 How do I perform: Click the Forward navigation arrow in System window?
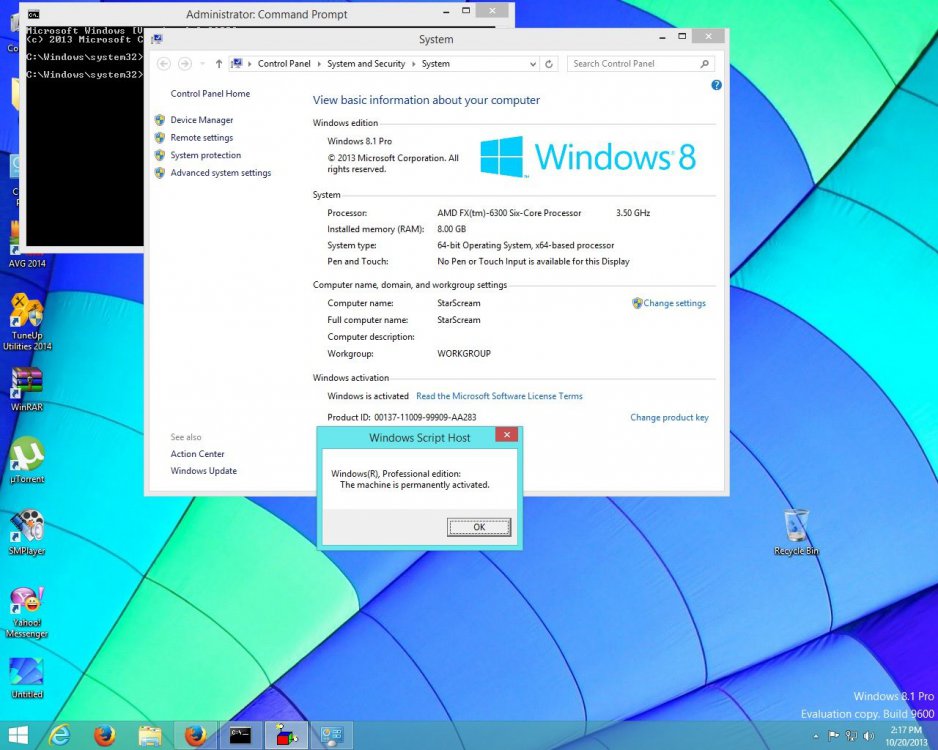click(x=185, y=63)
